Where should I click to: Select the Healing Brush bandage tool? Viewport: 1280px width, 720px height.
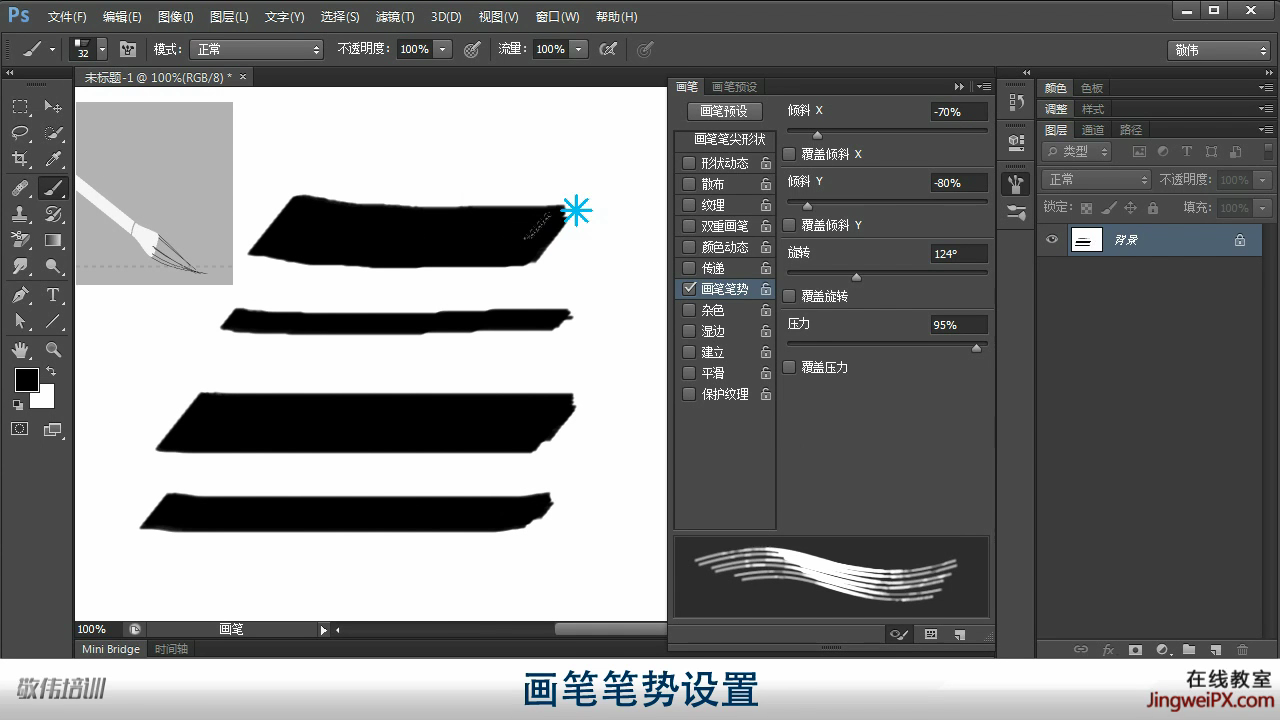tap(21, 188)
